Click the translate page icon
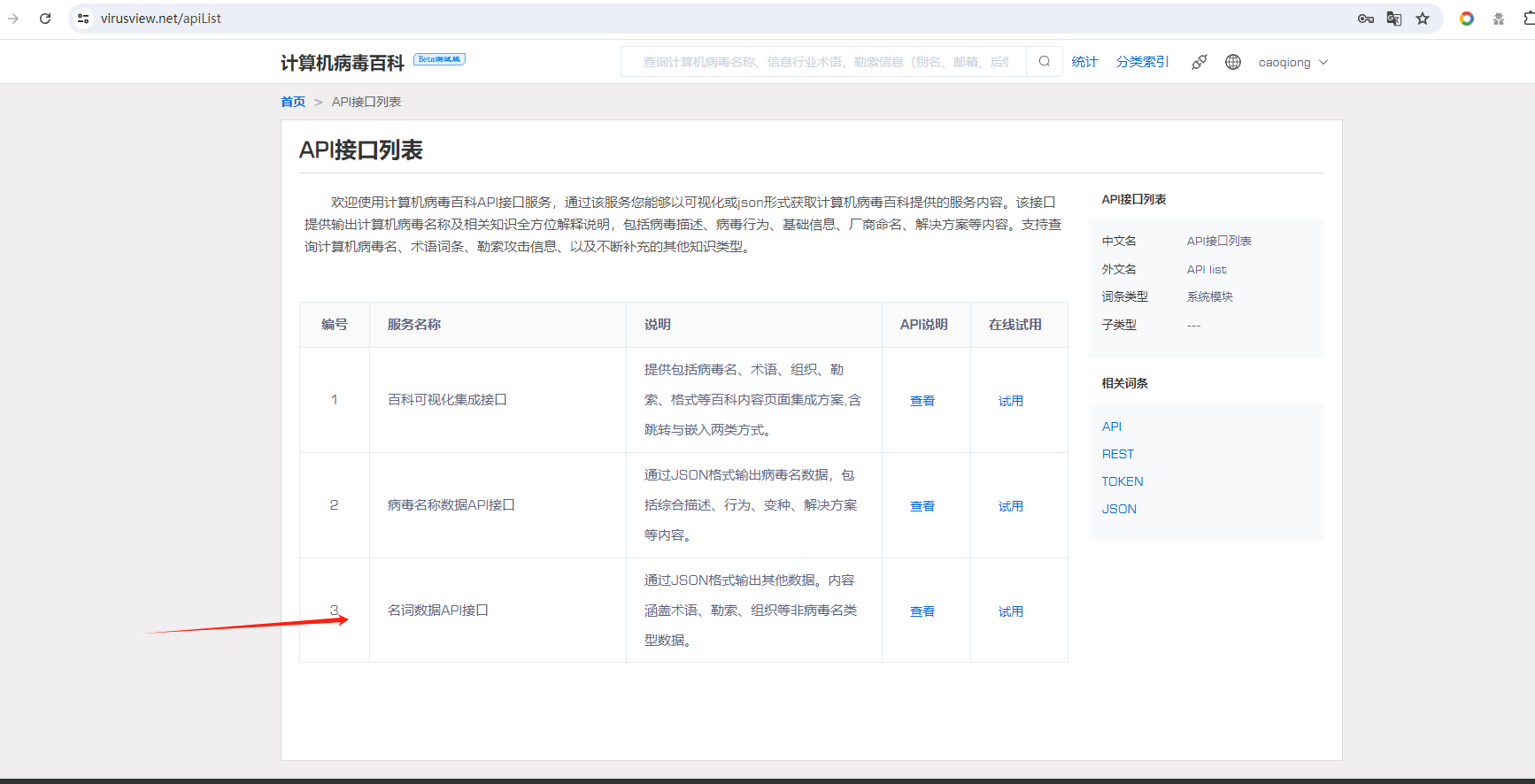Image resolution: width=1535 pixels, height=784 pixels. pos(1394,19)
